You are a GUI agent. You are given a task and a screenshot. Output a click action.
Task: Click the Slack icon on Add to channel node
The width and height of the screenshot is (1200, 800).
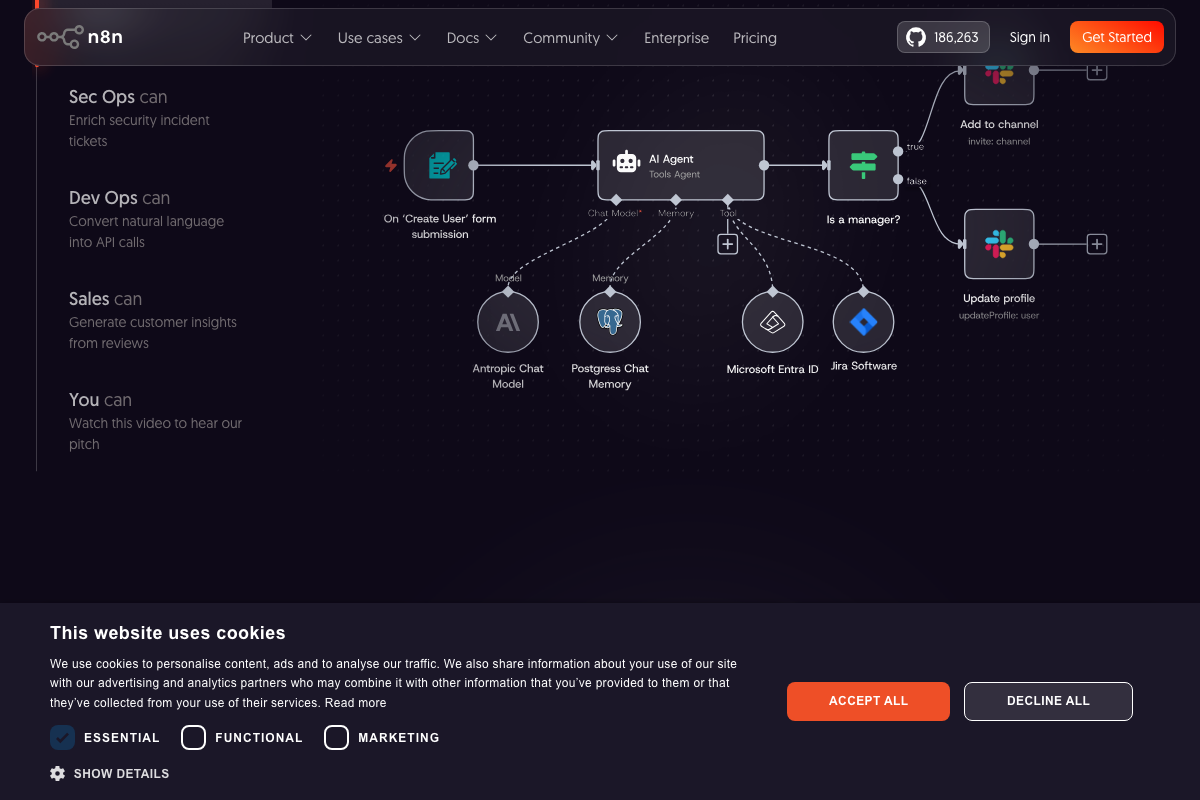(x=999, y=73)
